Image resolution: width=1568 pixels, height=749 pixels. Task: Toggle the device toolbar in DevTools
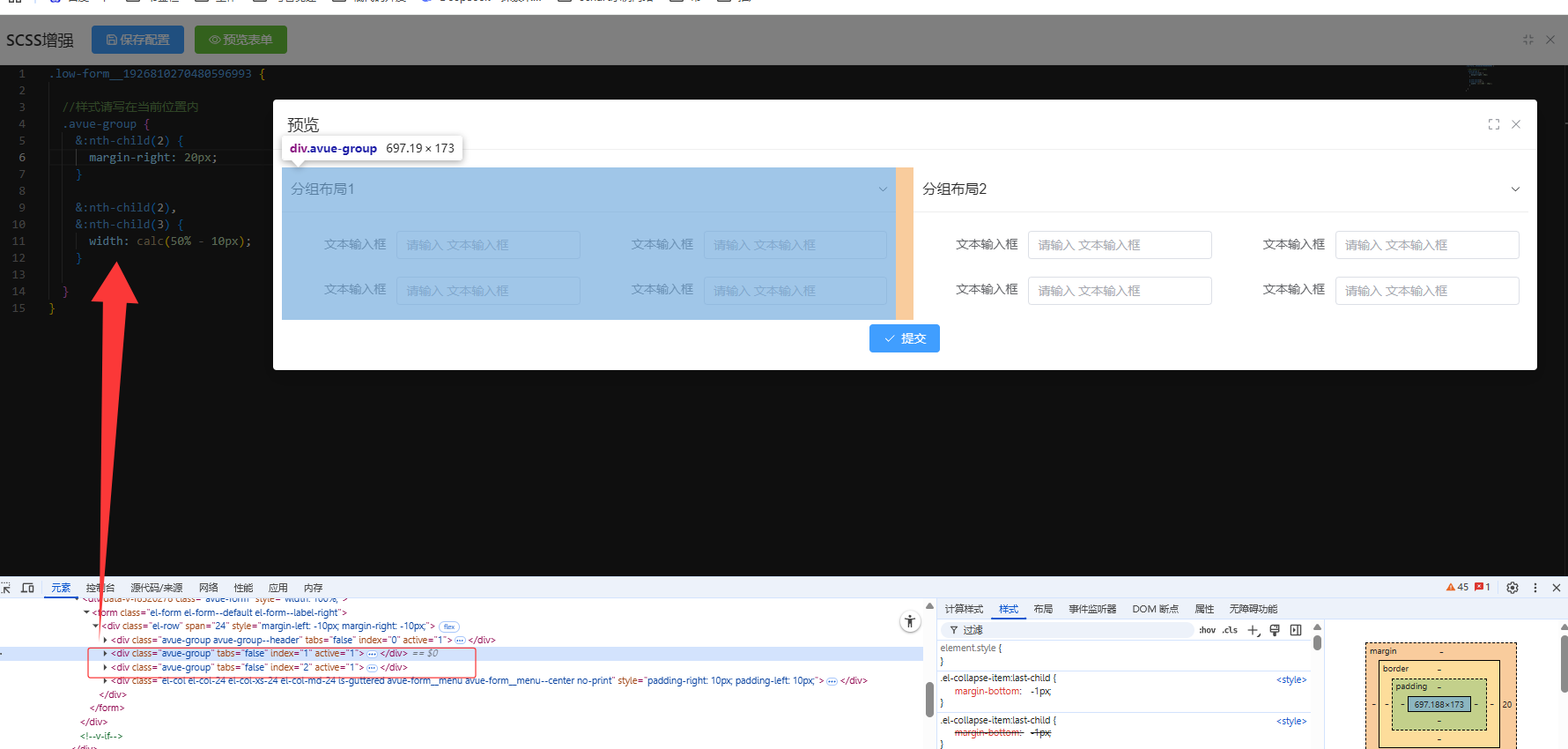pos(27,588)
